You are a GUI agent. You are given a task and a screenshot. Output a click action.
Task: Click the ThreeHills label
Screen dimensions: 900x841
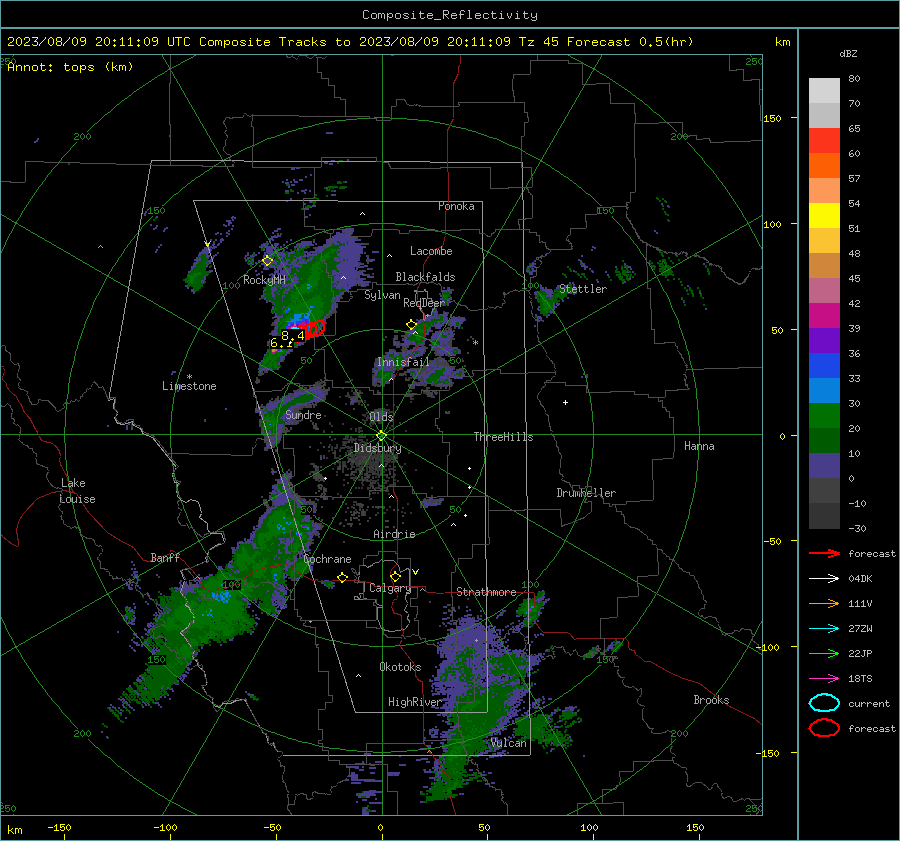tap(503, 437)
